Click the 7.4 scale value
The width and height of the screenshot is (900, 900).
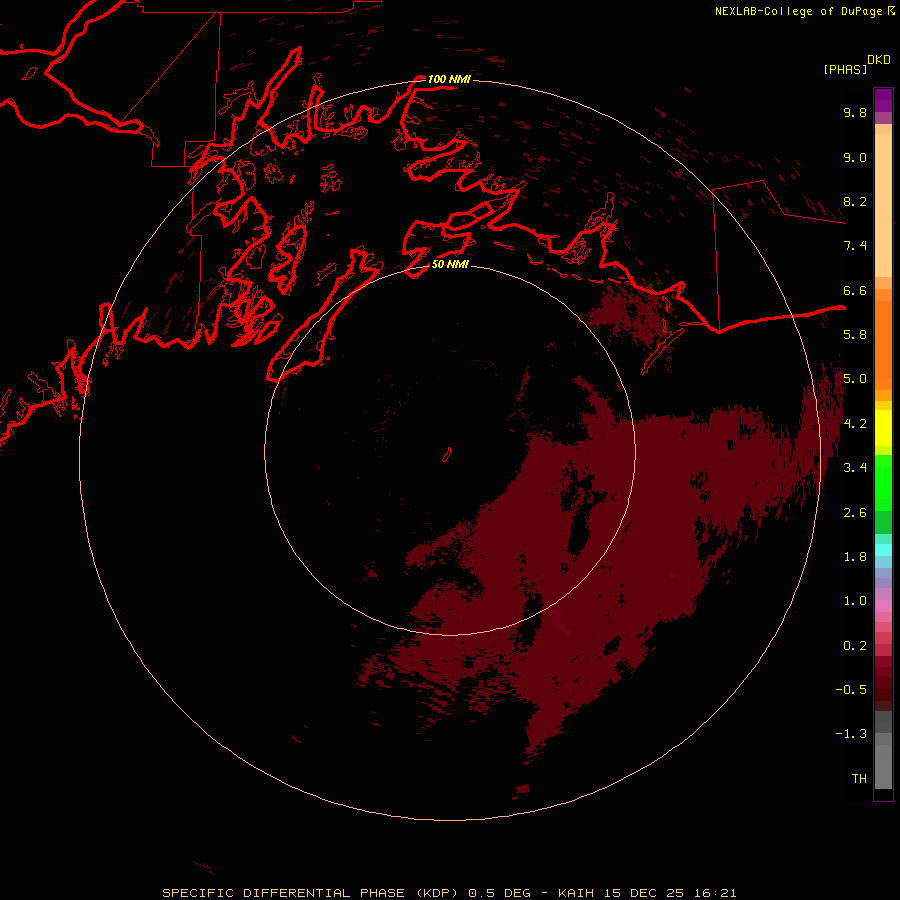(x=855, y=246)
